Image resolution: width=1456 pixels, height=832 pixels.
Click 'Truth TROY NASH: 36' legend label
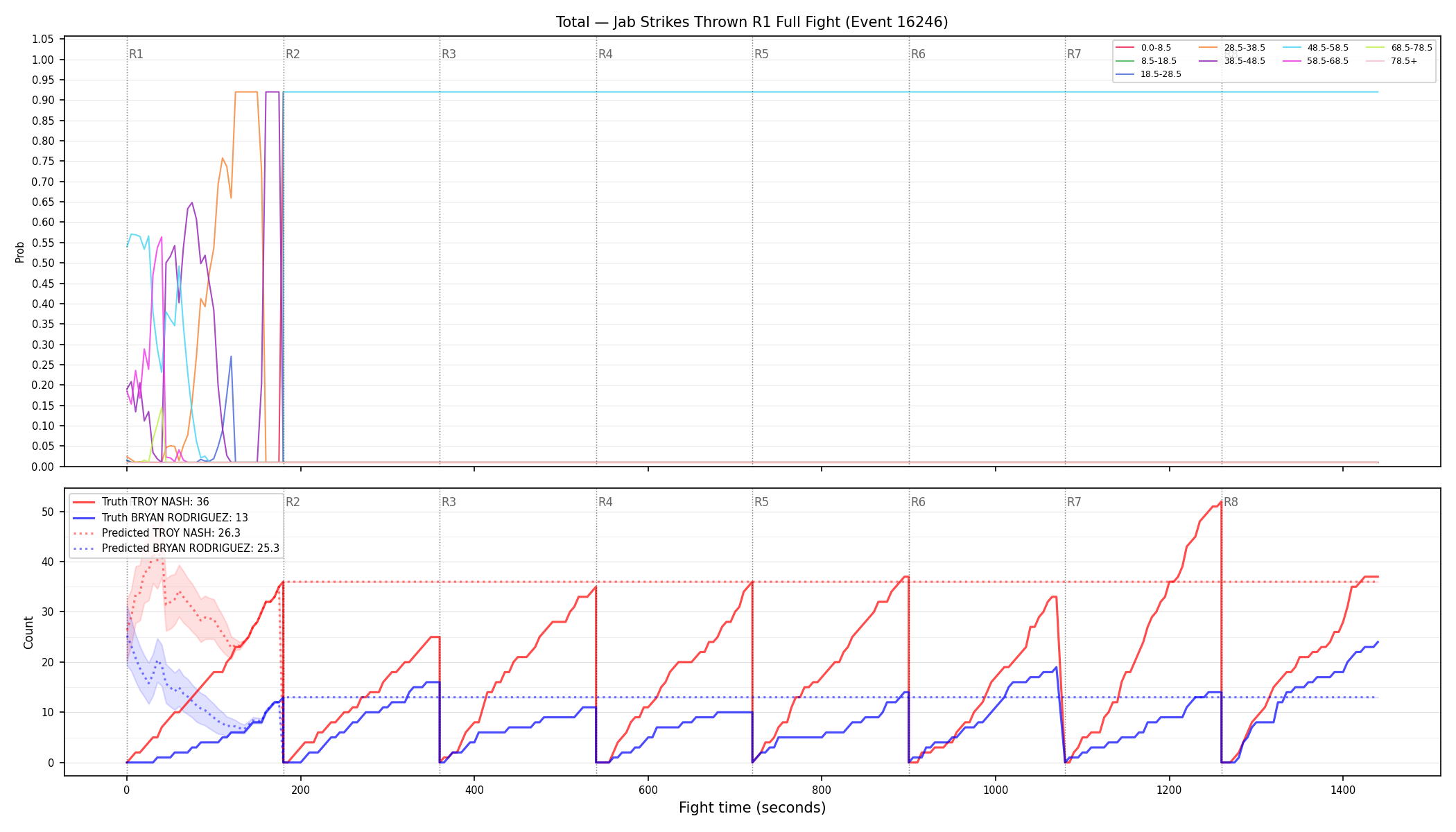point(155,502)
